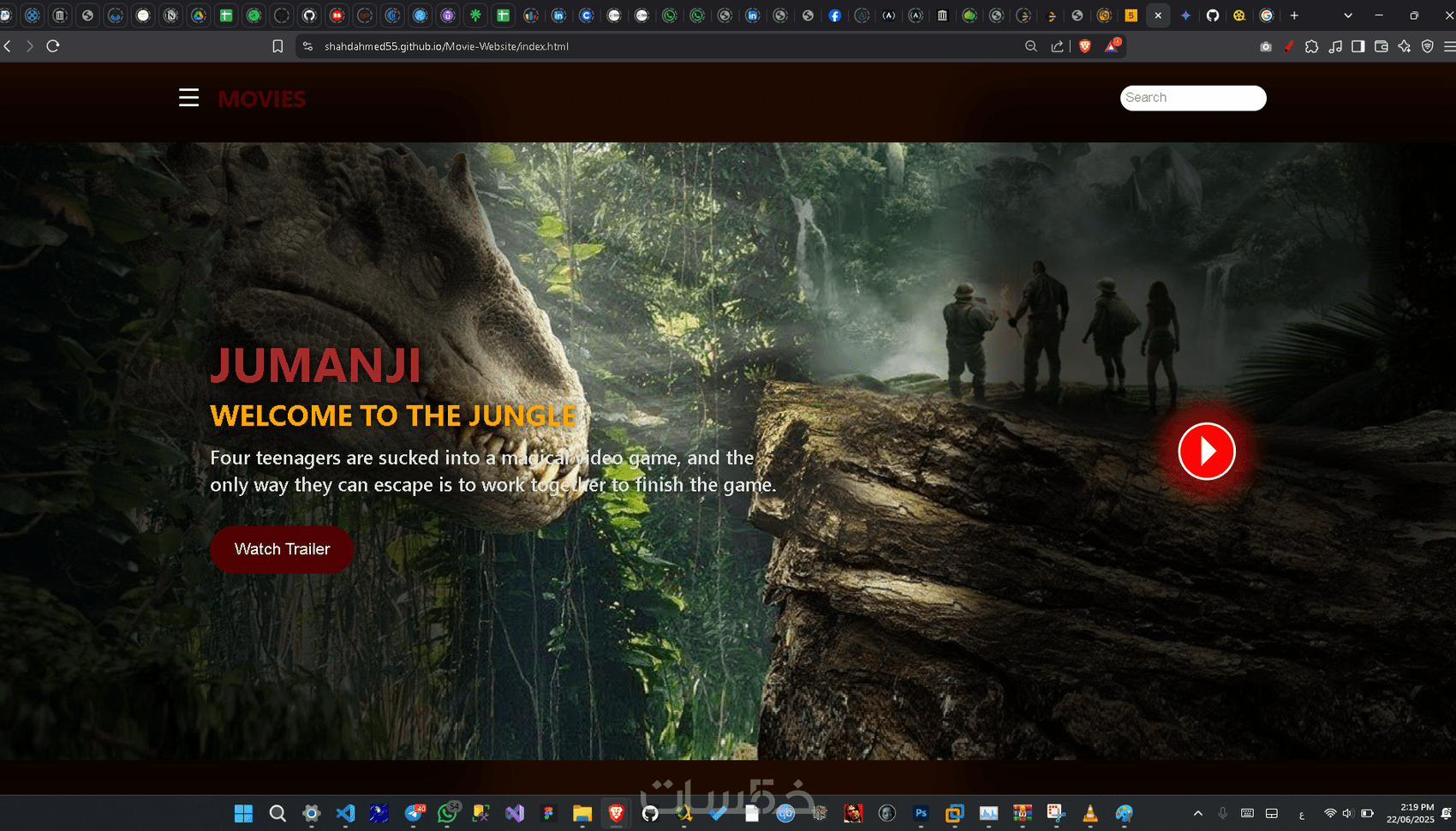
Task: Open File Explorer from taskbar
Action: [582, 813]
